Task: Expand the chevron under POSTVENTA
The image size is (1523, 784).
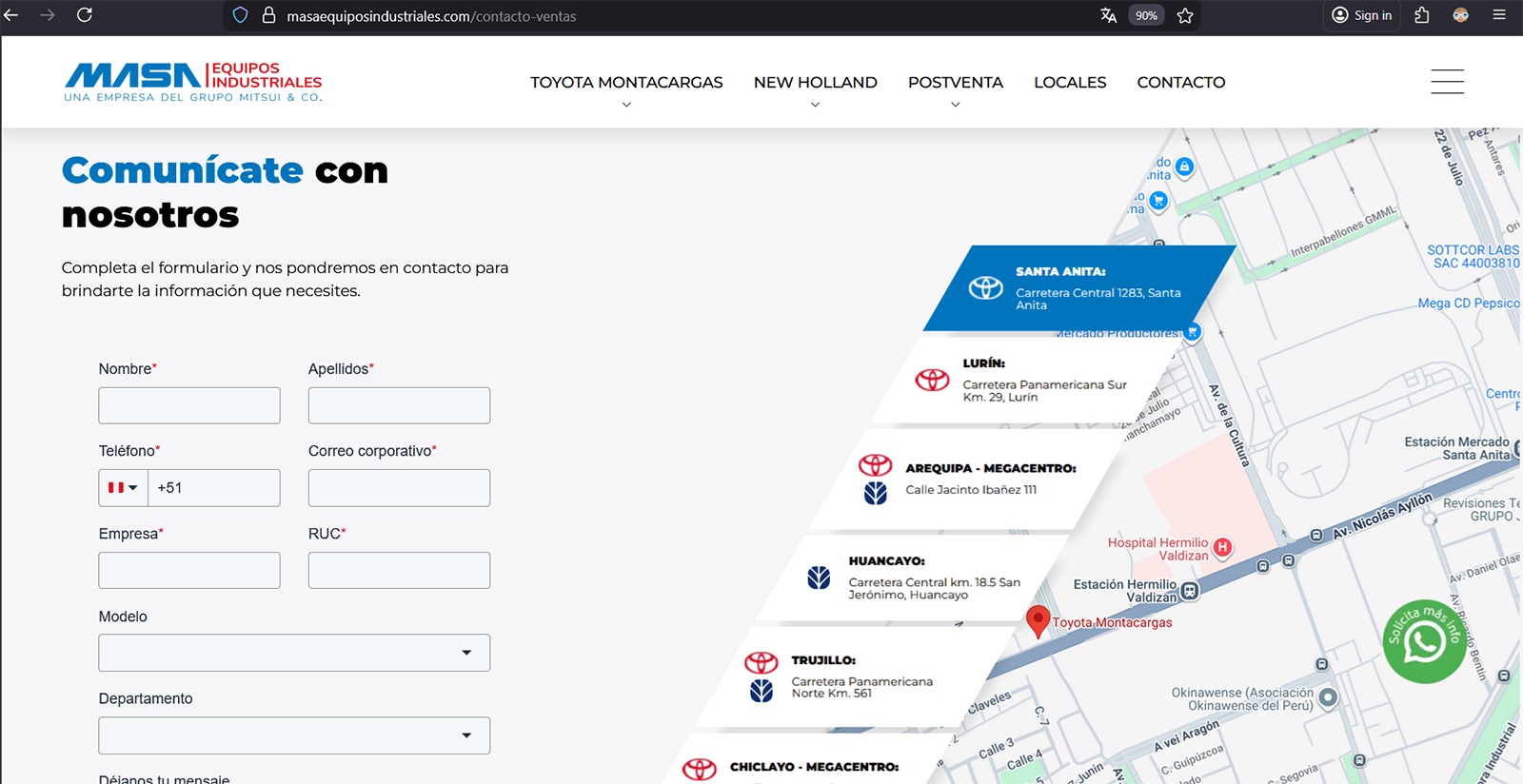Action: (956, 105)
